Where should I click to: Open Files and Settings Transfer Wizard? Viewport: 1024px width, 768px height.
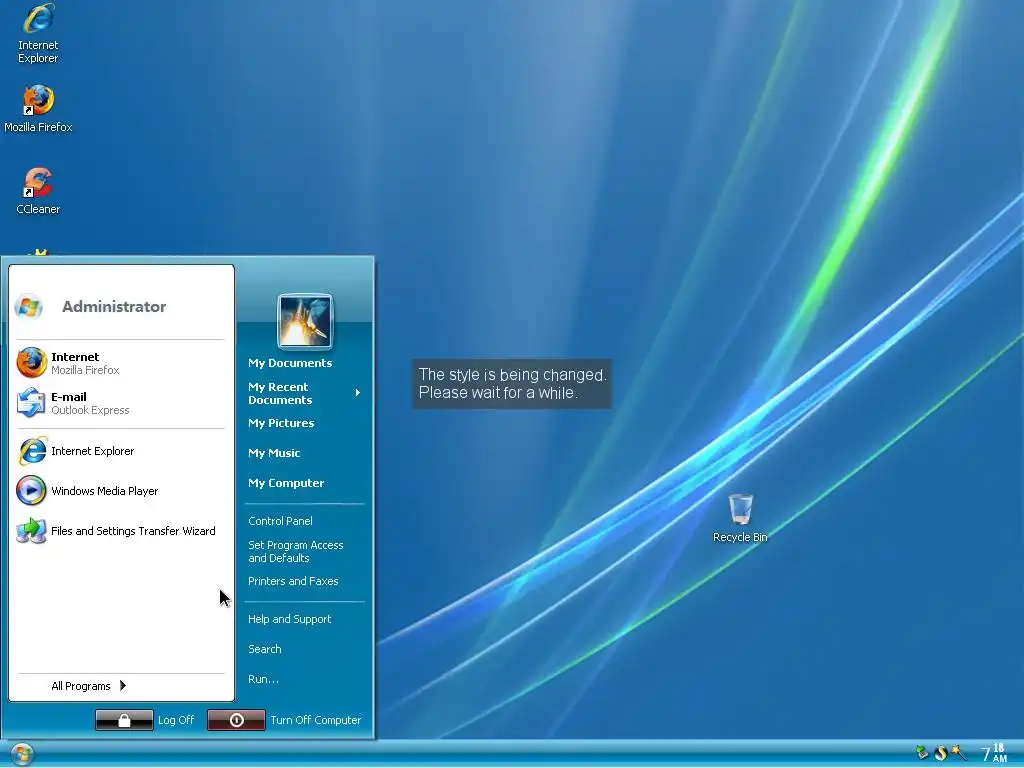tap(121, 530)
